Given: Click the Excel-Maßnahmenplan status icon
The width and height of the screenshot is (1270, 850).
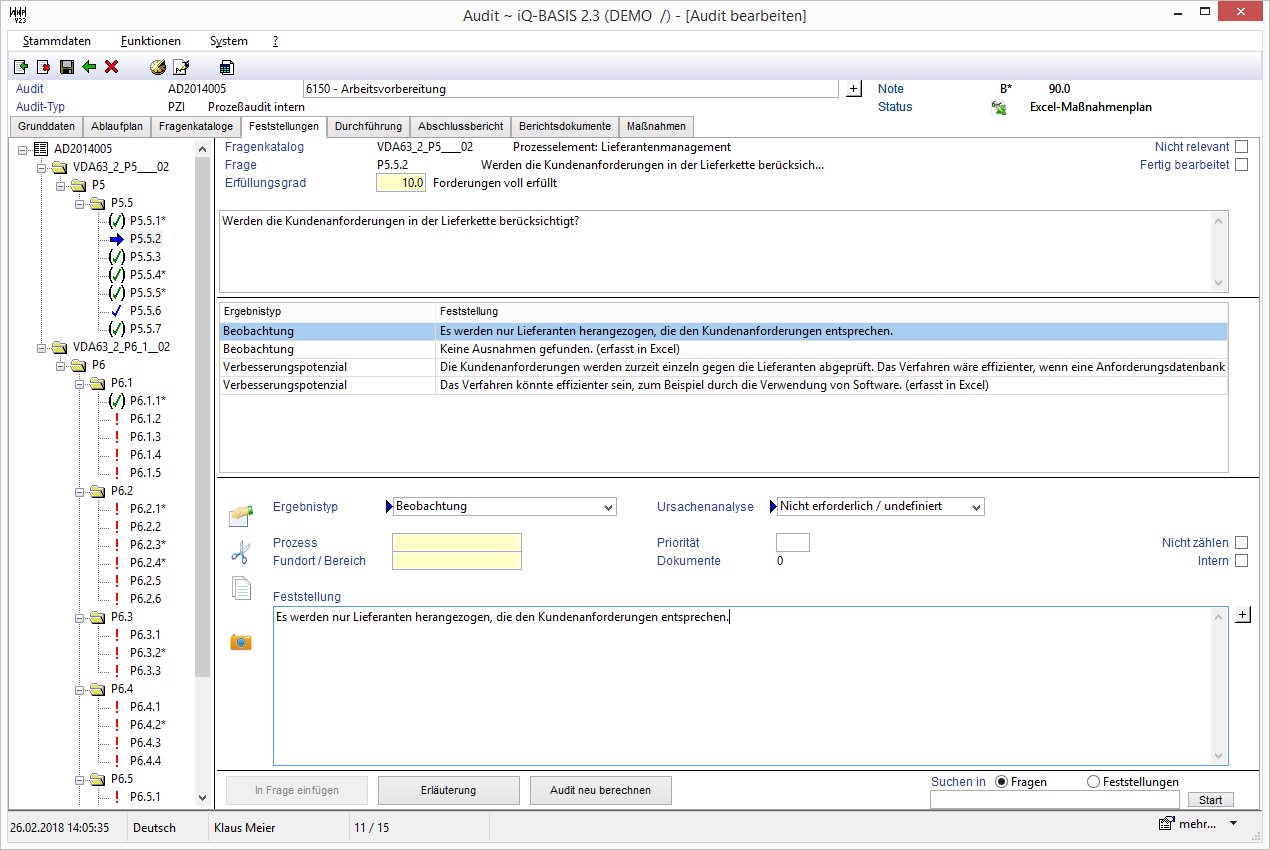Looking at the screenshot, I should tap(998, 107).
